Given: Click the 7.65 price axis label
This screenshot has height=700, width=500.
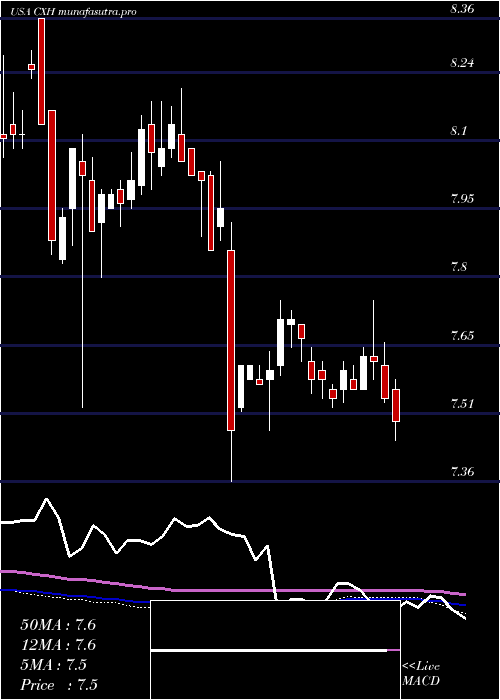Looking at the screenshot, I should (462, 336).
